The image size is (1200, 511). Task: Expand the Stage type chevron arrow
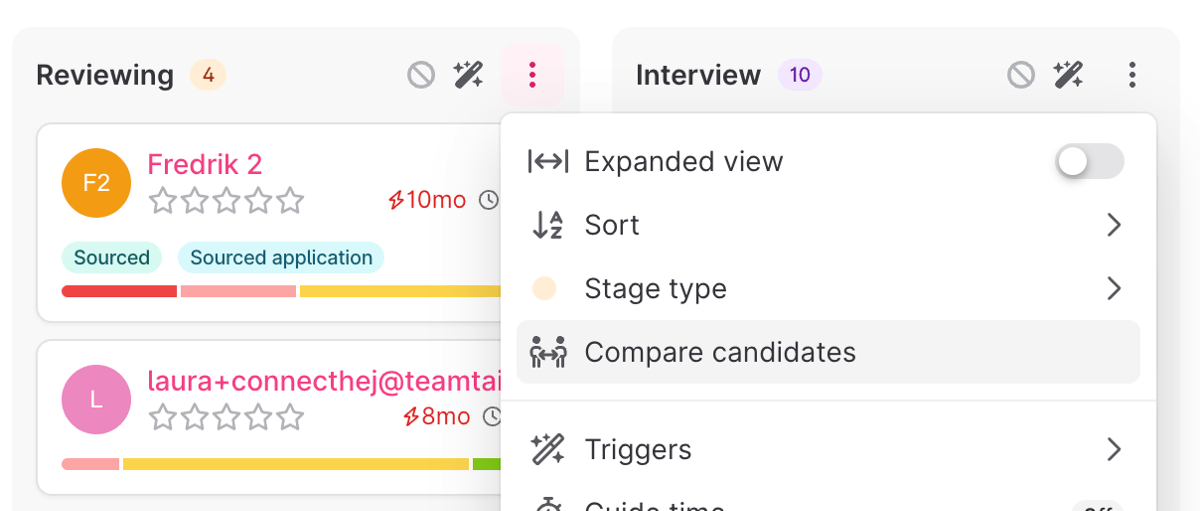pos(1114,289)
